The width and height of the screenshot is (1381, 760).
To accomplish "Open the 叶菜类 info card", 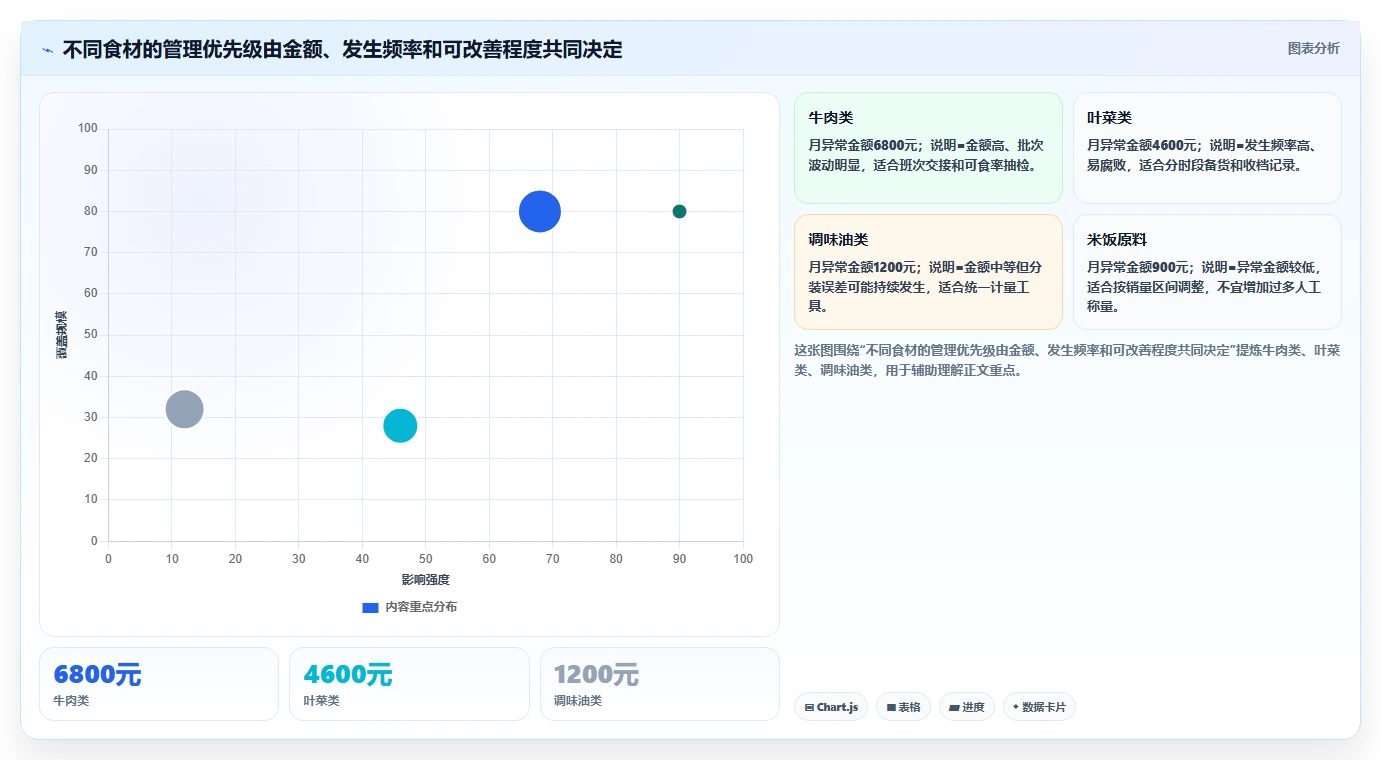I will point(1207,148).
